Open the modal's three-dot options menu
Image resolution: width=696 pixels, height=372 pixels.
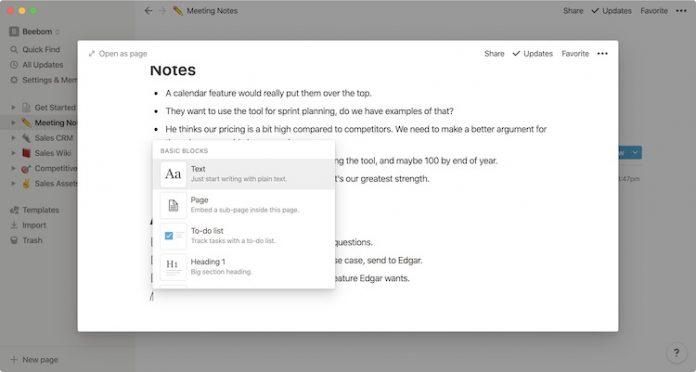602,54
